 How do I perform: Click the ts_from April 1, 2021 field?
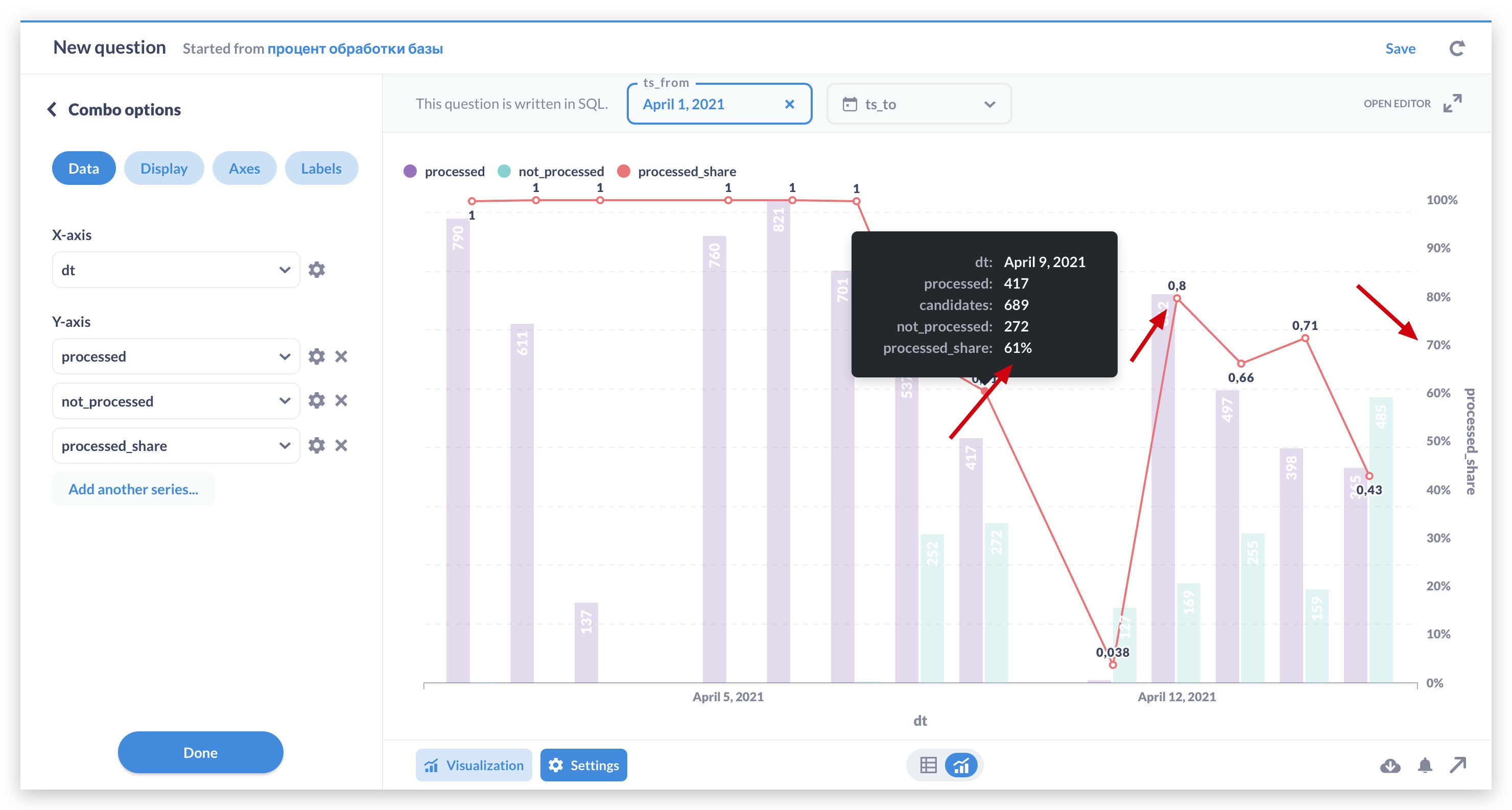pos(719,104)
